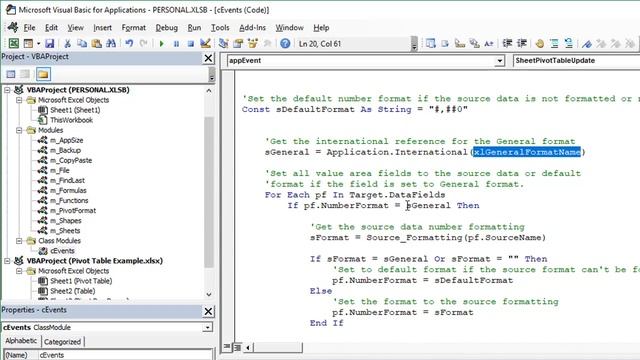
Task: Open the Add-Ins menu
Action: 252,28
